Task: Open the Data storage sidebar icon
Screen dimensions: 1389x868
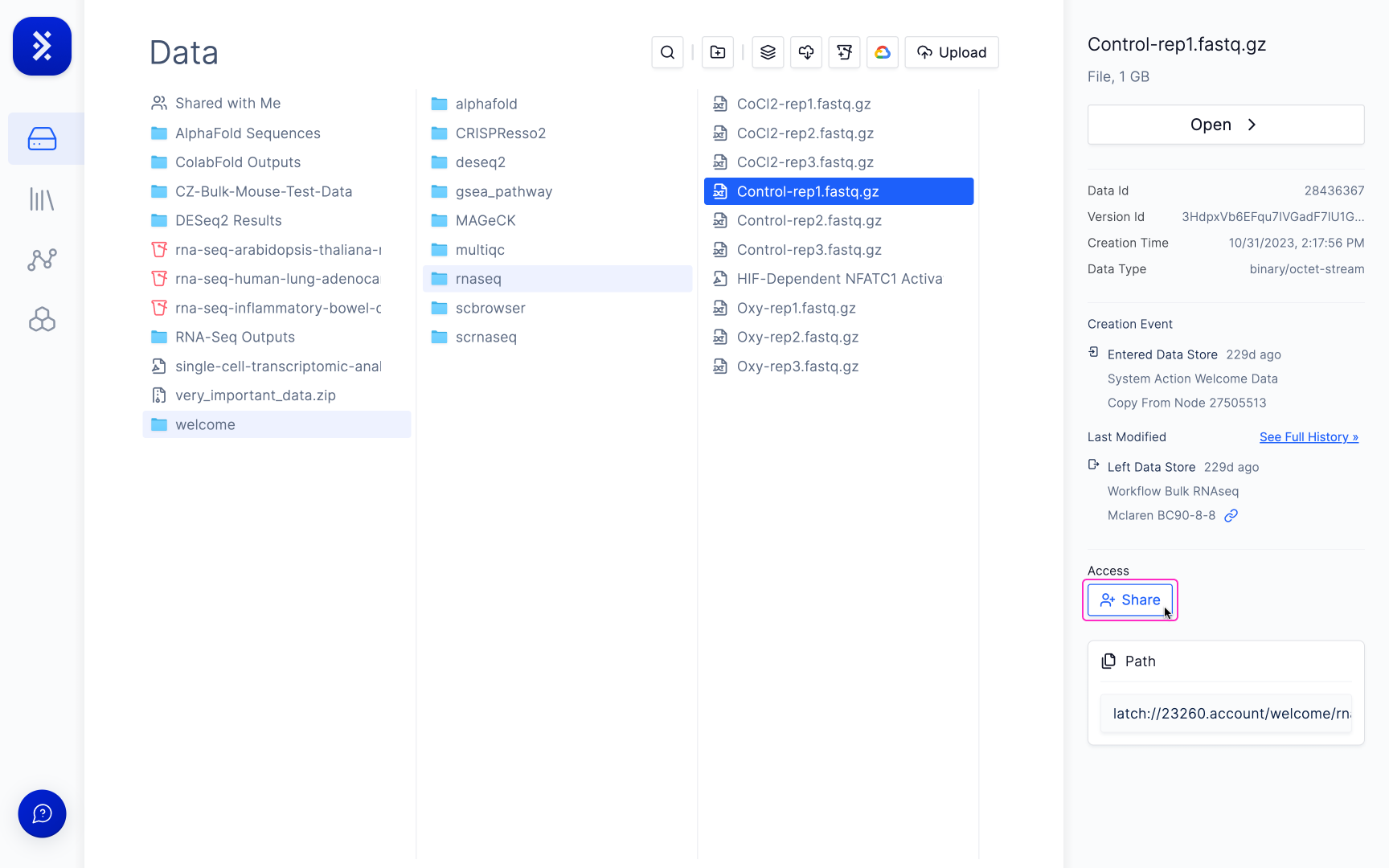Action: click(x=42, y=139)
